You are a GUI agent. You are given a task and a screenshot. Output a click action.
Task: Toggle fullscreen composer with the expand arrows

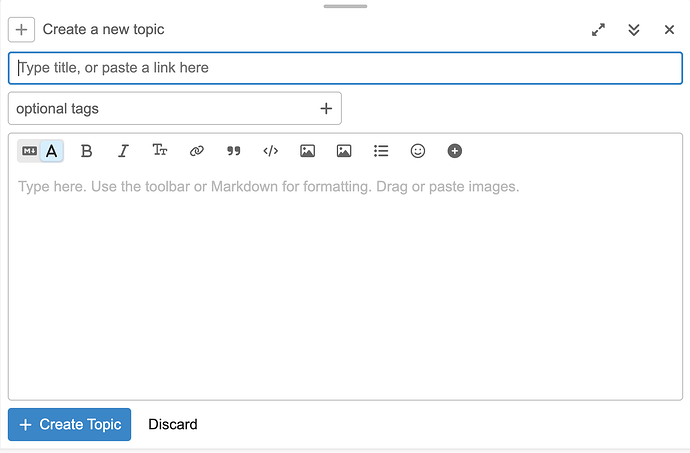tap(598, 30)
